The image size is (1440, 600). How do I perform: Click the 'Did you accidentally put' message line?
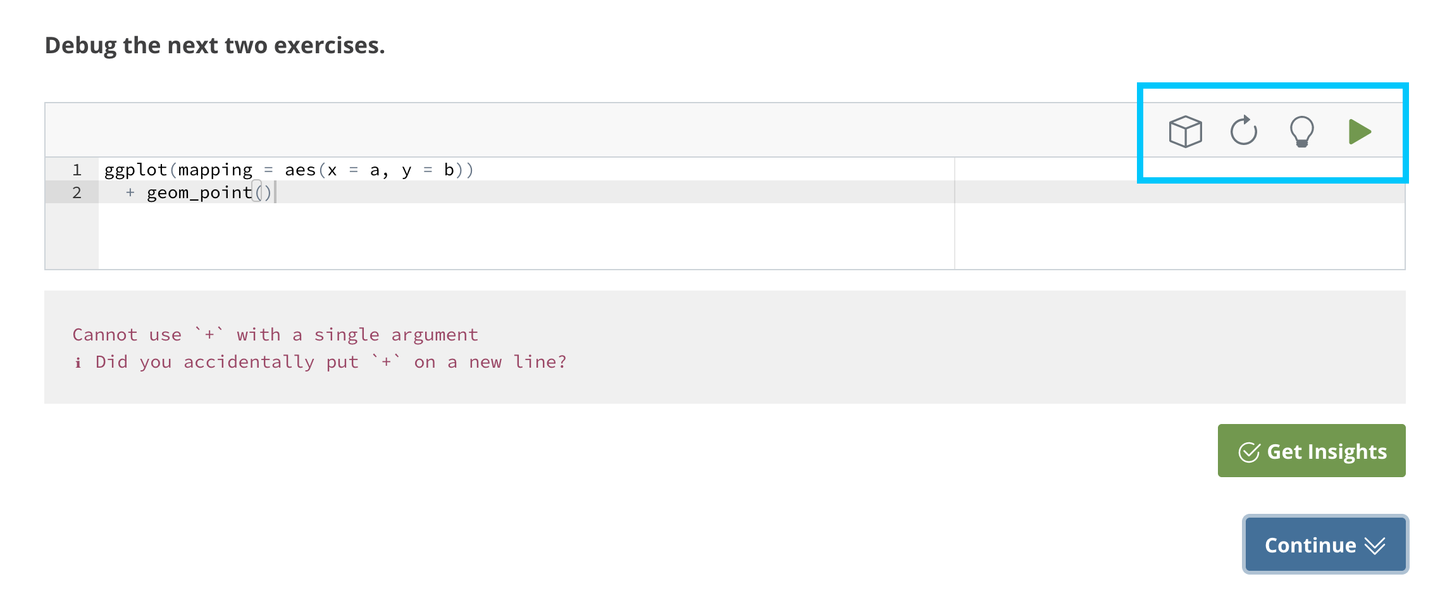(330, 362)
